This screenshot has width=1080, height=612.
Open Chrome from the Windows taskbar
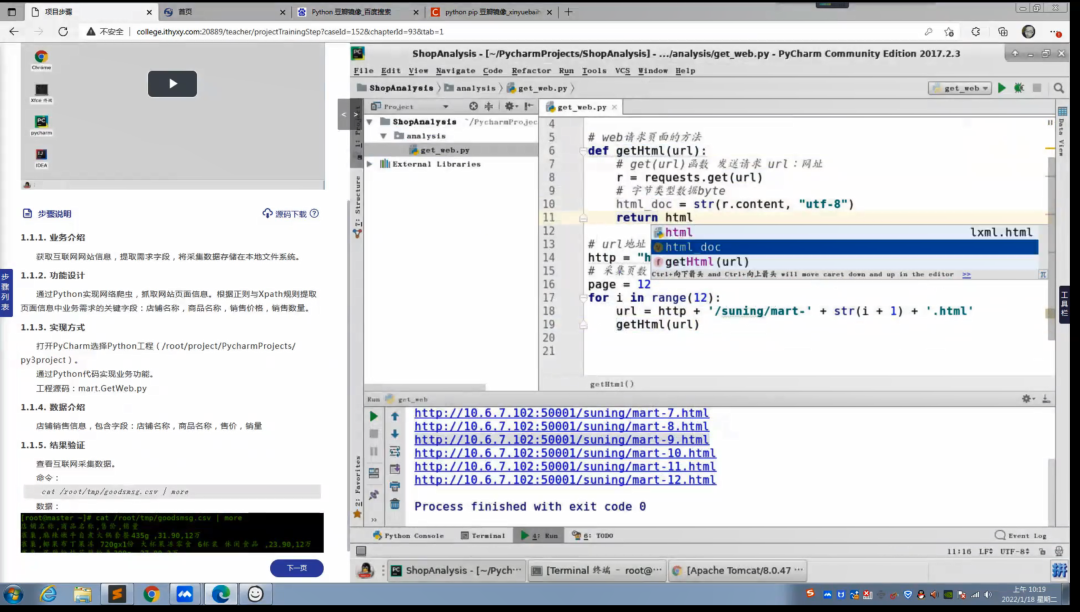pos(152,593)
